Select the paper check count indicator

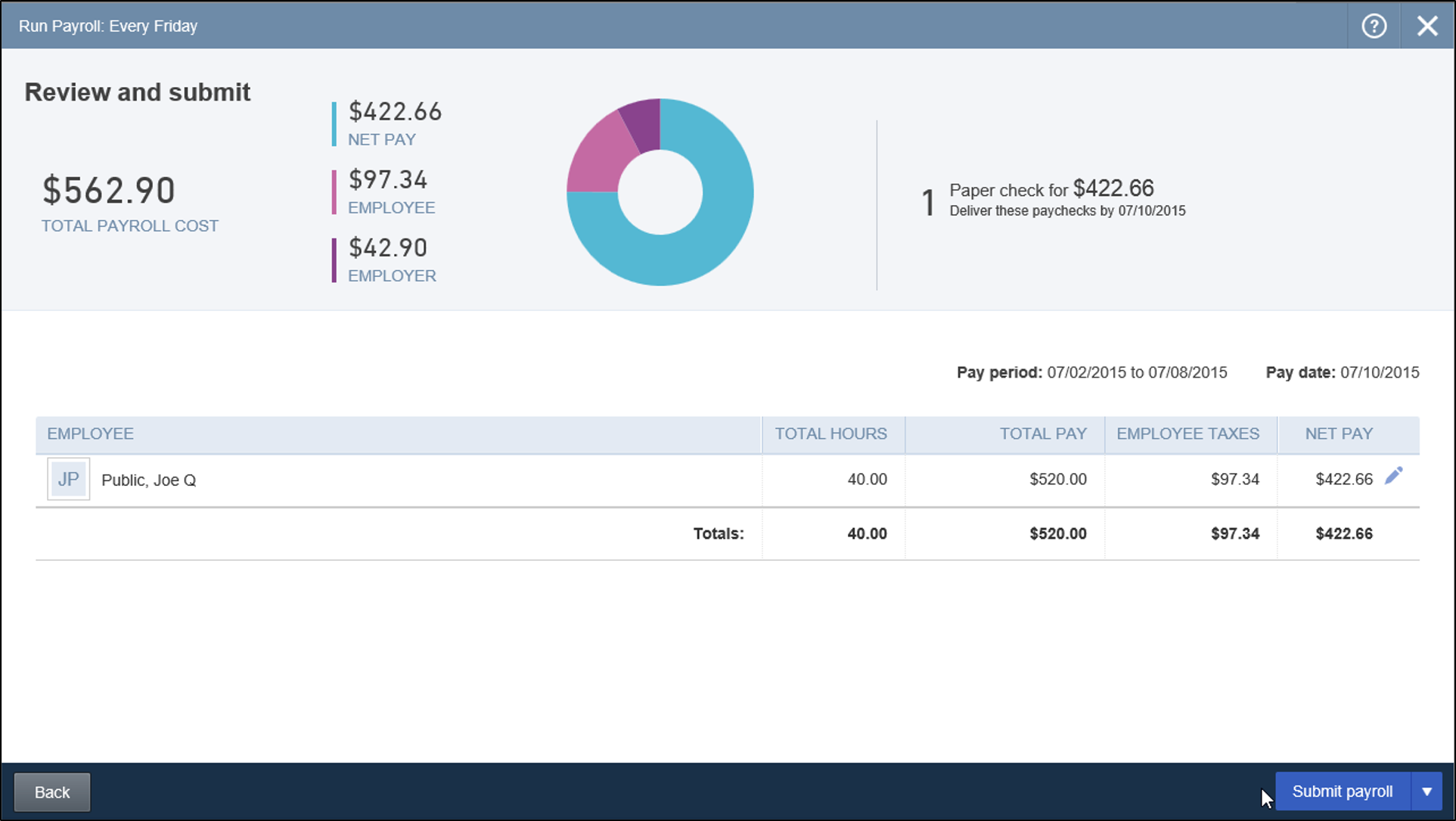(x=927, y=201)
